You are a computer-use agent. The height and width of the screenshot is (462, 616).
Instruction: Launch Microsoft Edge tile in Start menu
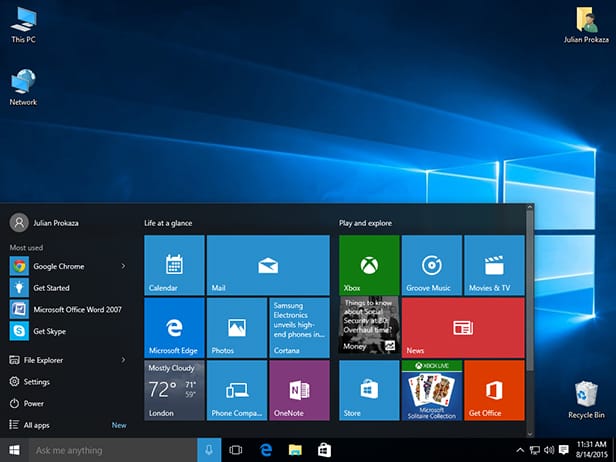point(174,328)
